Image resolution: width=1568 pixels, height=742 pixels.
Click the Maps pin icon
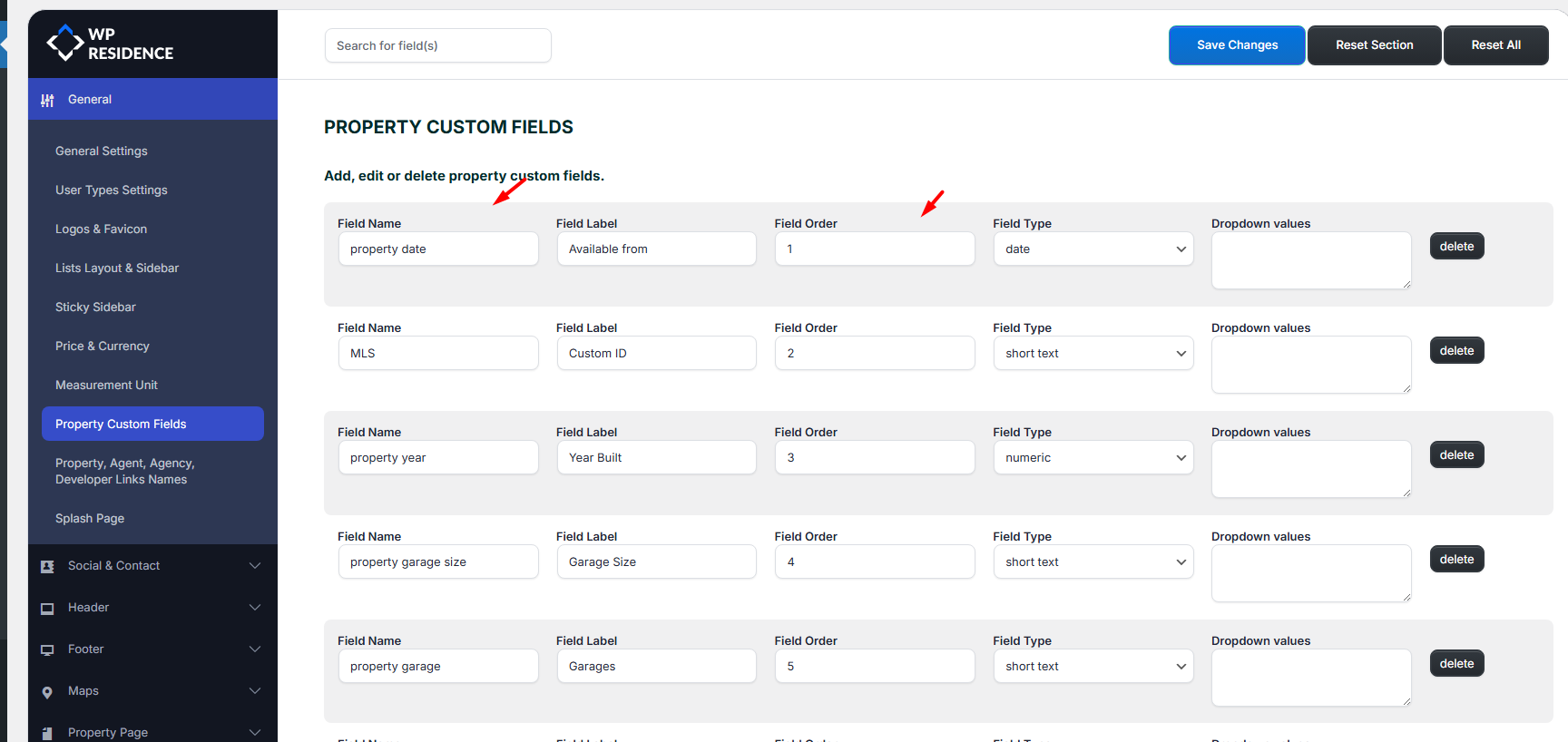(x=47, y=692)
